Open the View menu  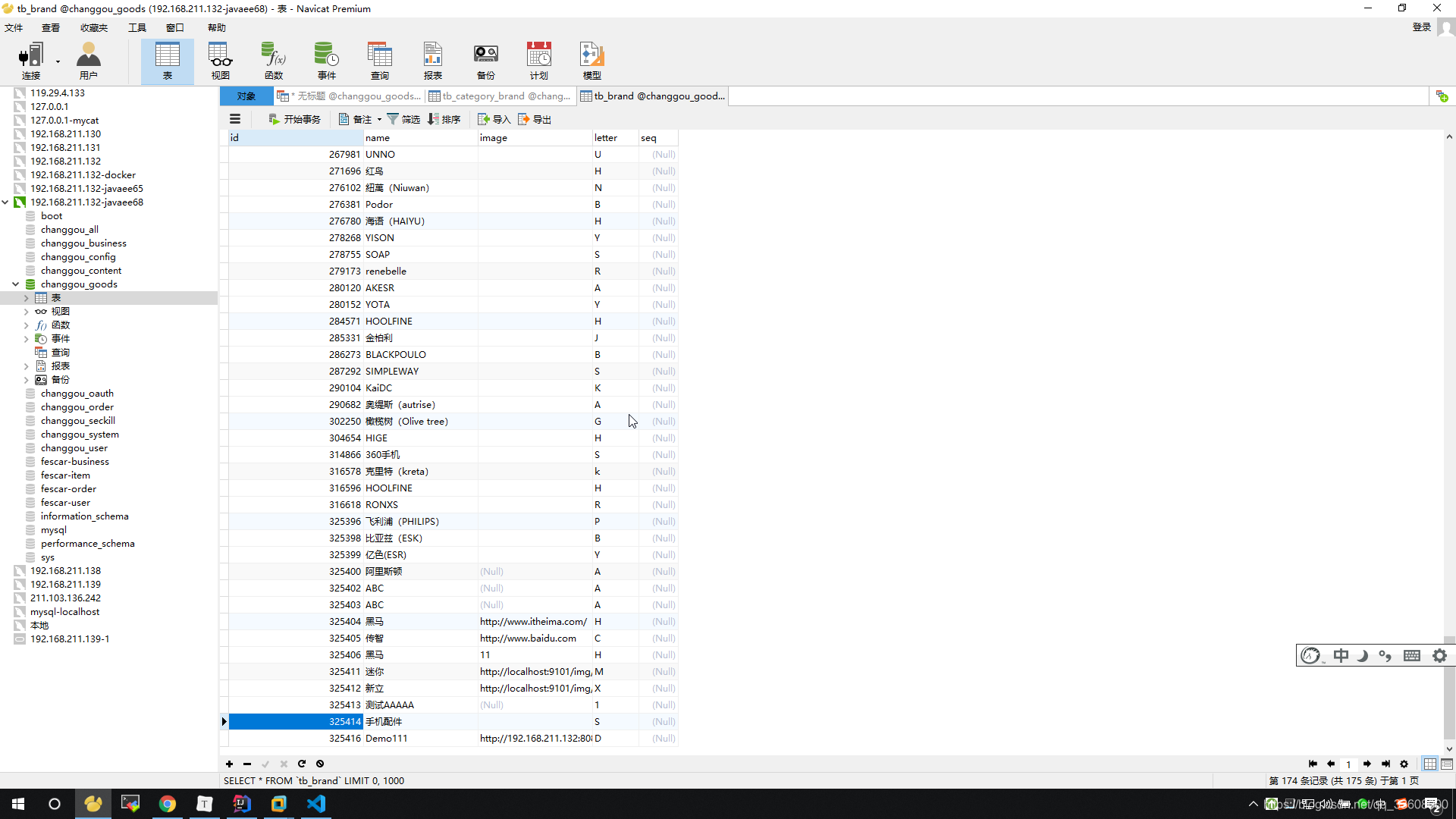pos(51,27)
